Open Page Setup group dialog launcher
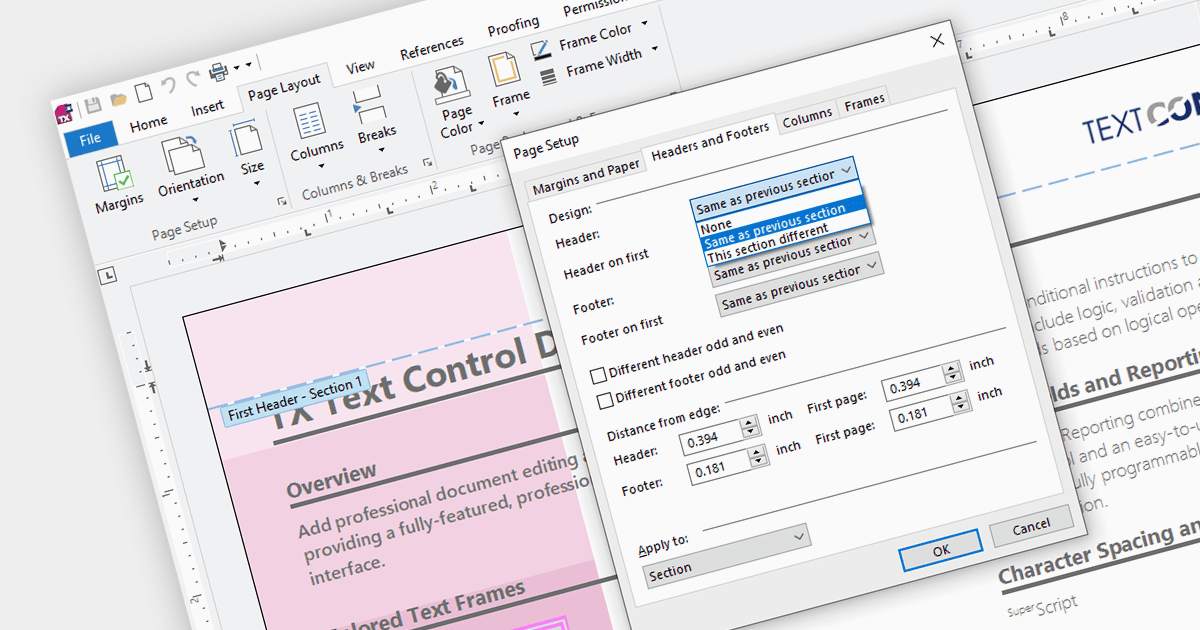The width and height of the screenshot is (1200, 630). (281, 202)
